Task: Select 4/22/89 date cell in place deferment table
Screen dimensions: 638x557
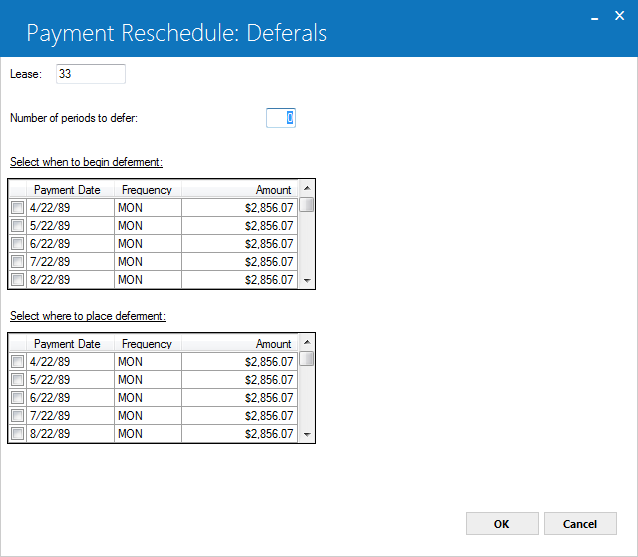Action: tap(70, 361)
